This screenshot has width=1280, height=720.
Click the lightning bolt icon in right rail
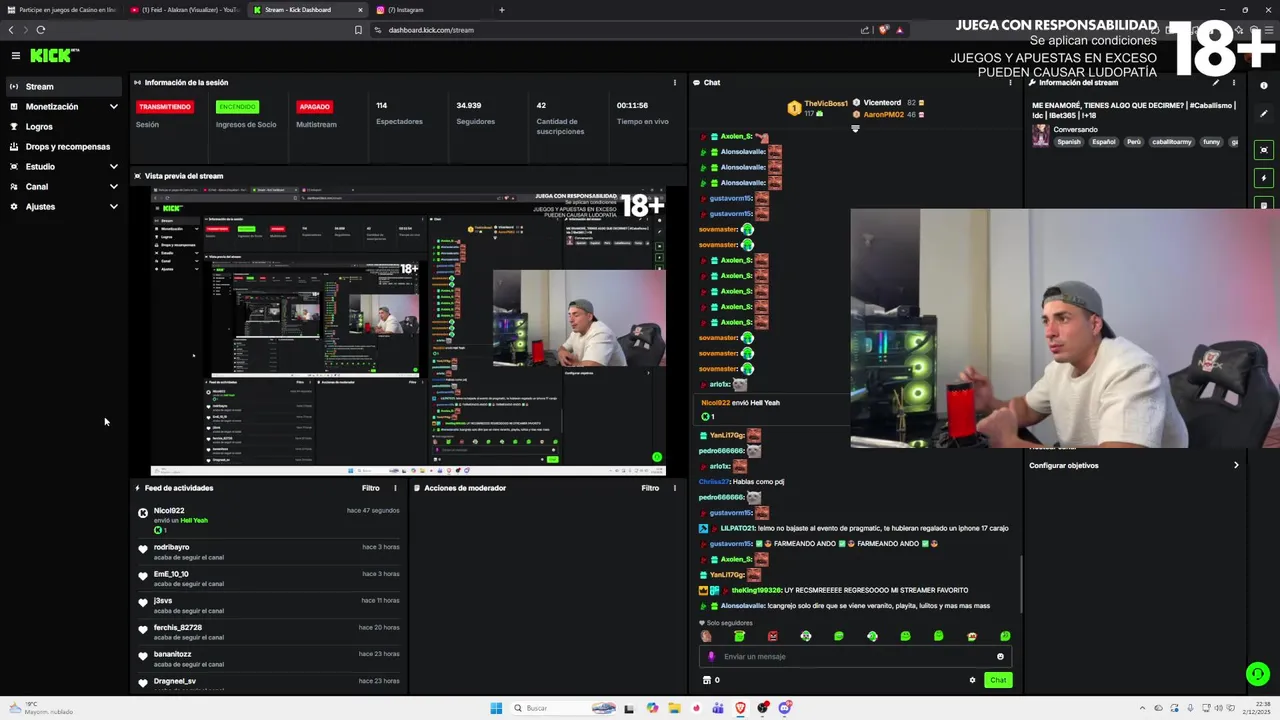(1264, 178)
